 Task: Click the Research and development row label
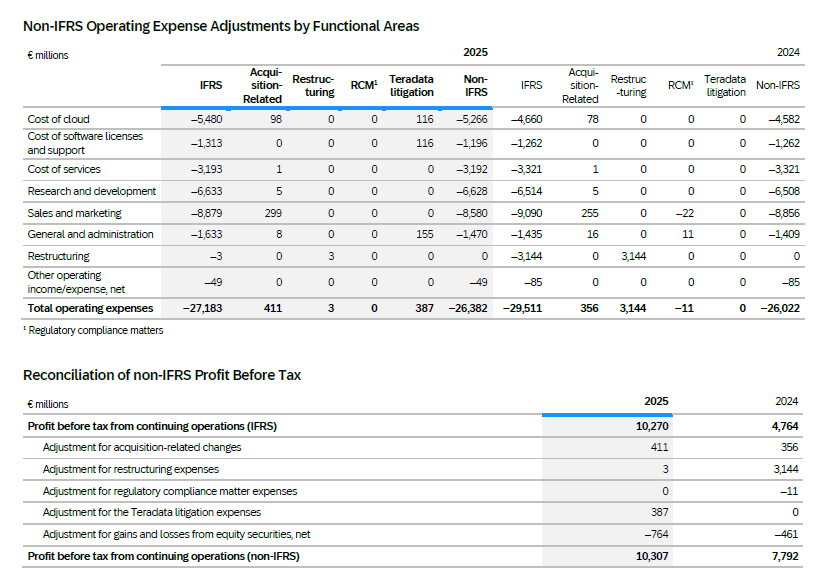[x=91, y=191]
